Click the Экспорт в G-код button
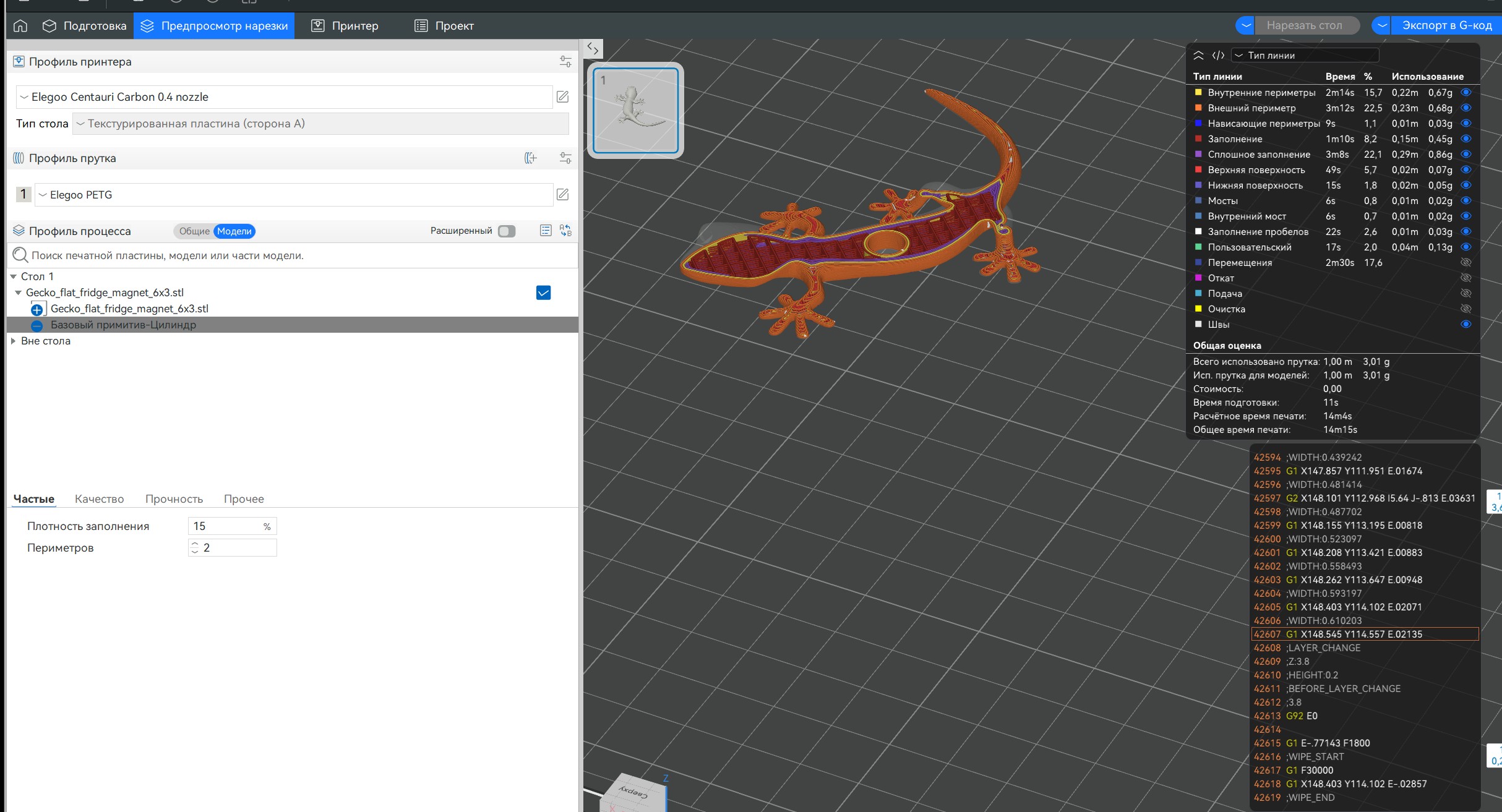The height and width of the screenshot is (812, 1502). [x=1446, y=25]
